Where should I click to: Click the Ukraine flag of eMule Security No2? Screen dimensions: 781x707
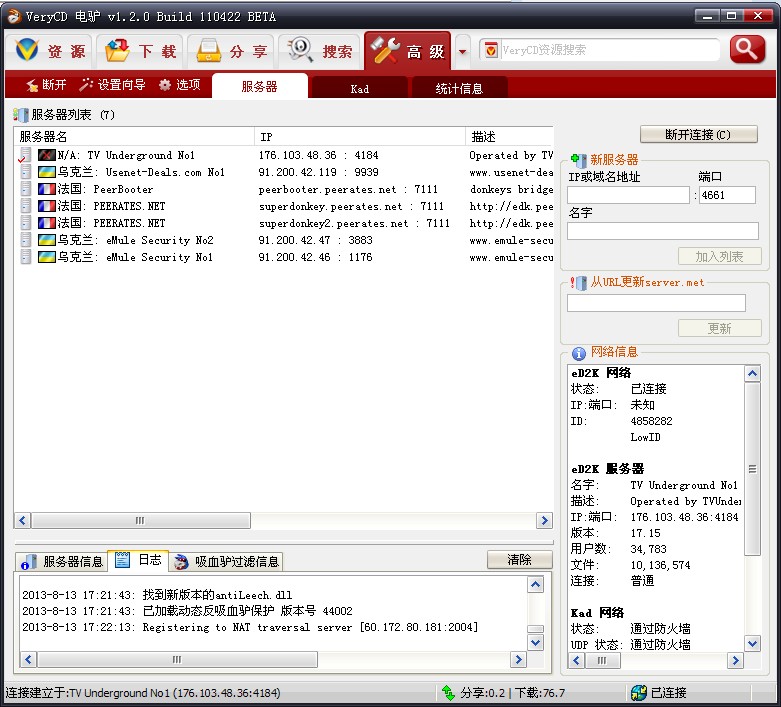click(46, 240)
